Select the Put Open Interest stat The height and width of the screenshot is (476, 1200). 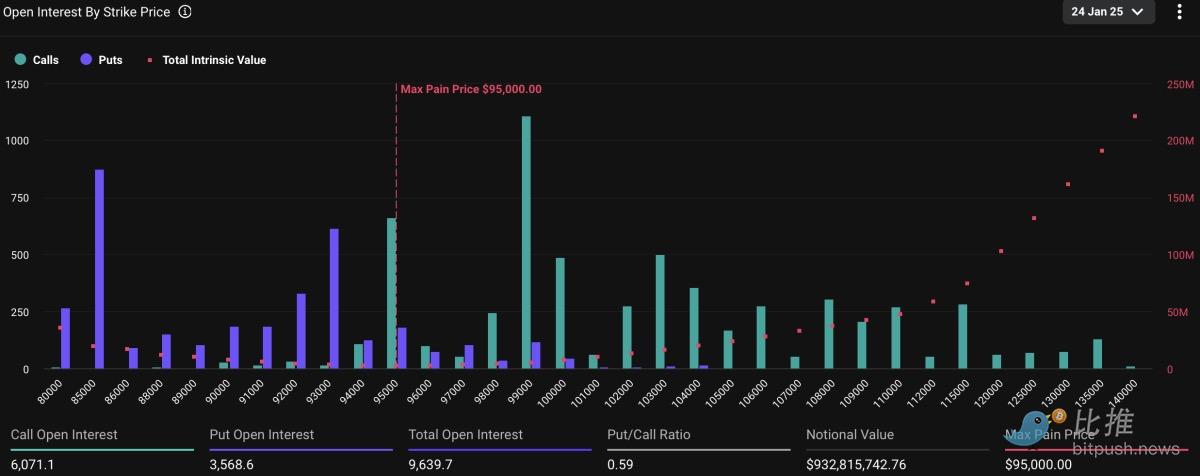click(x=300, y=450)
